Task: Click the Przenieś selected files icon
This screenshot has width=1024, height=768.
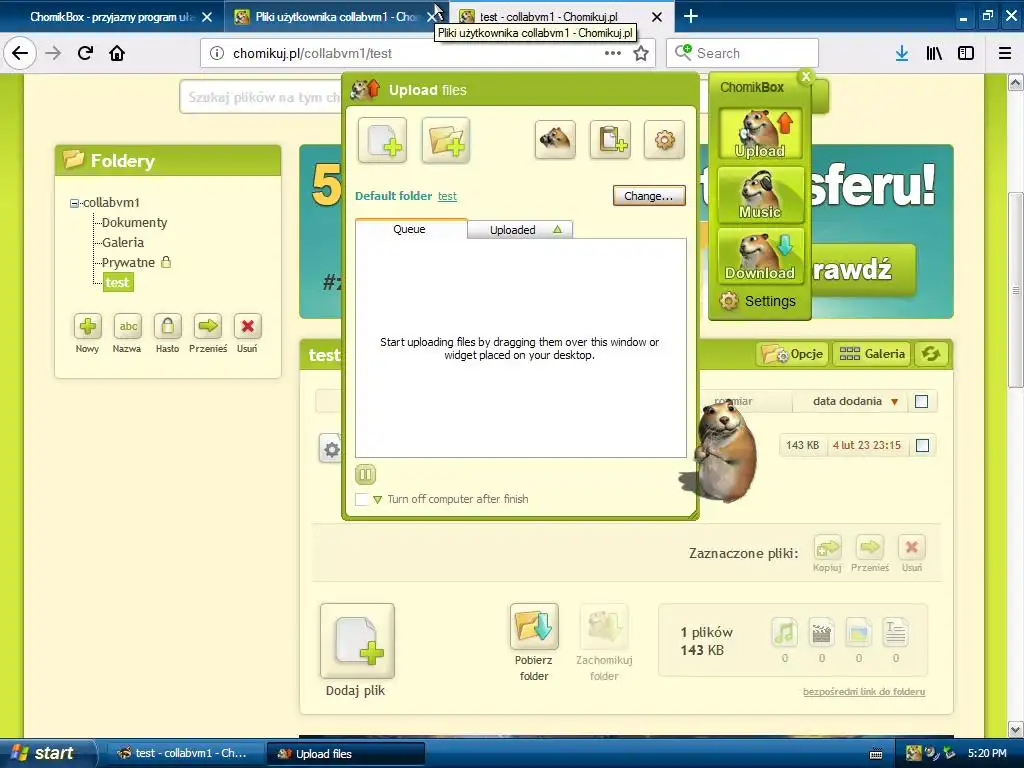Action: (870, 547)
